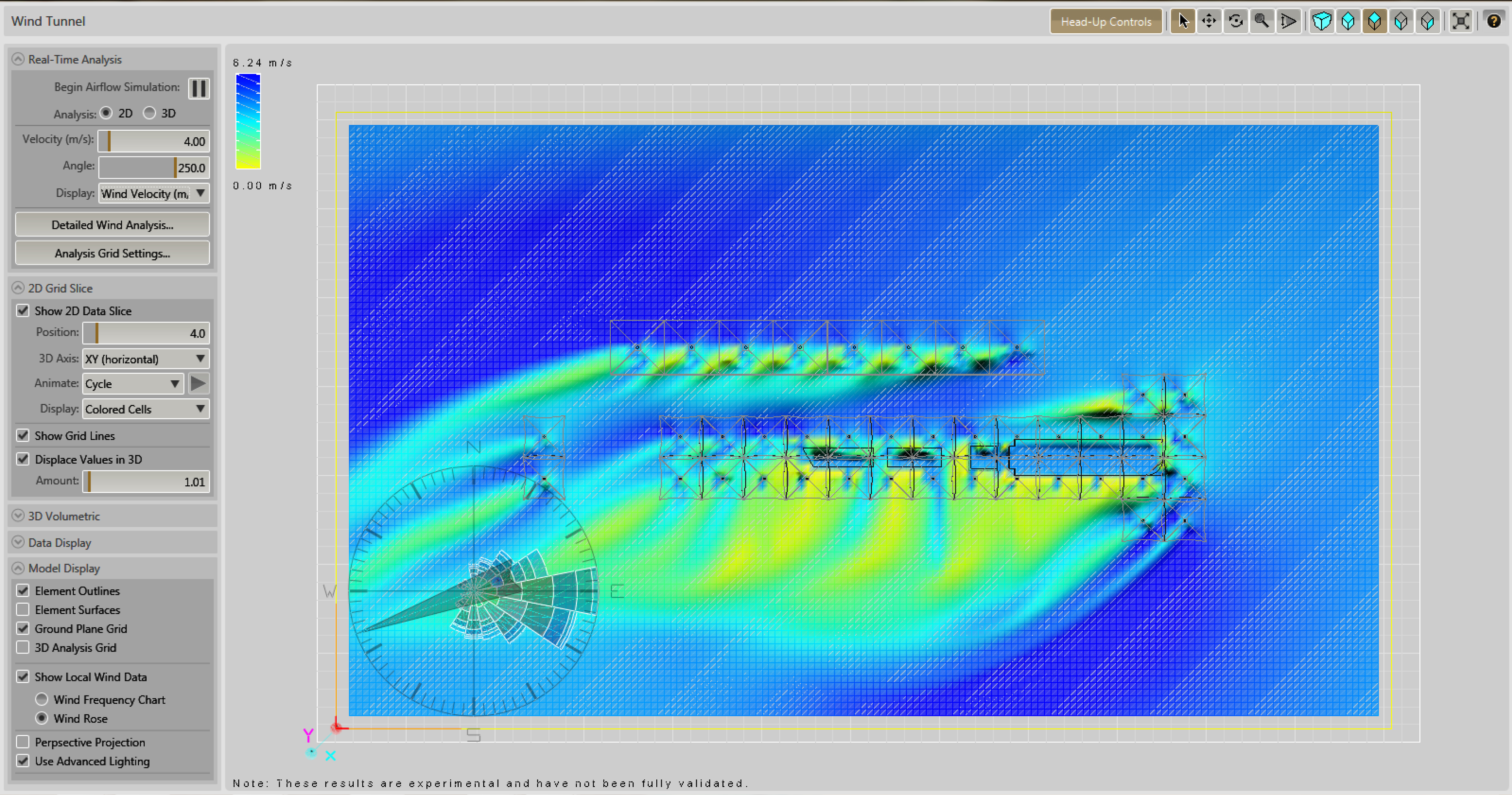Enable Element Surfaces checkbox

(x=23, y=610)
